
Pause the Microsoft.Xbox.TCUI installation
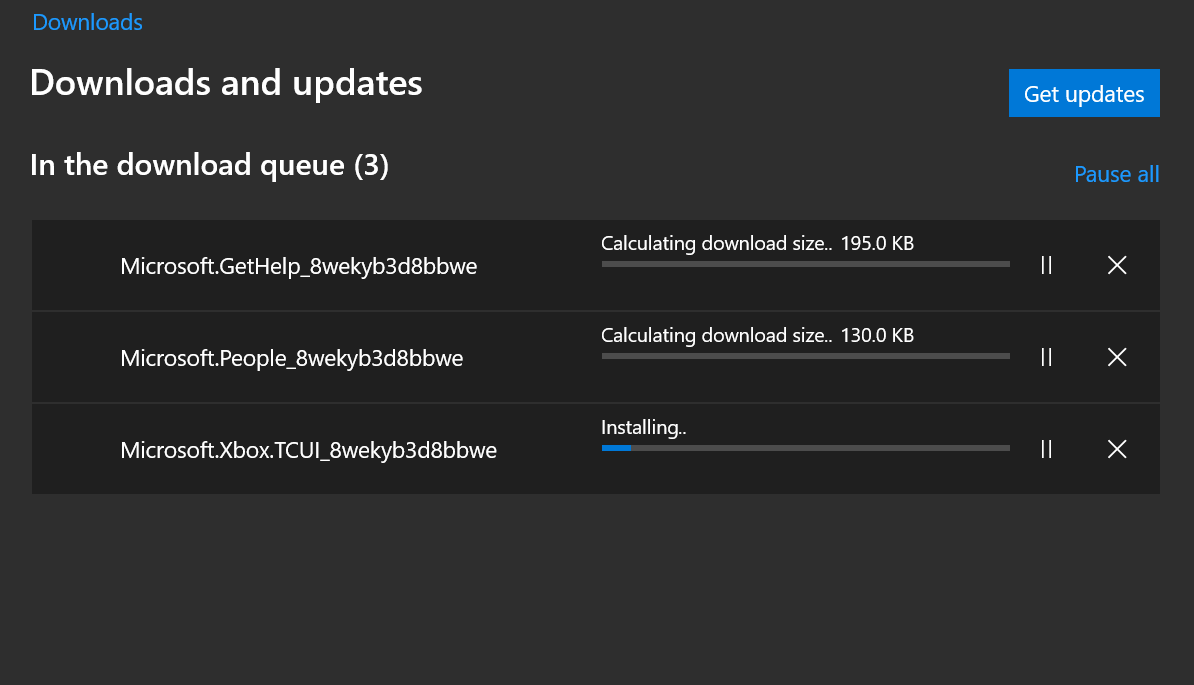(1046, 449)
